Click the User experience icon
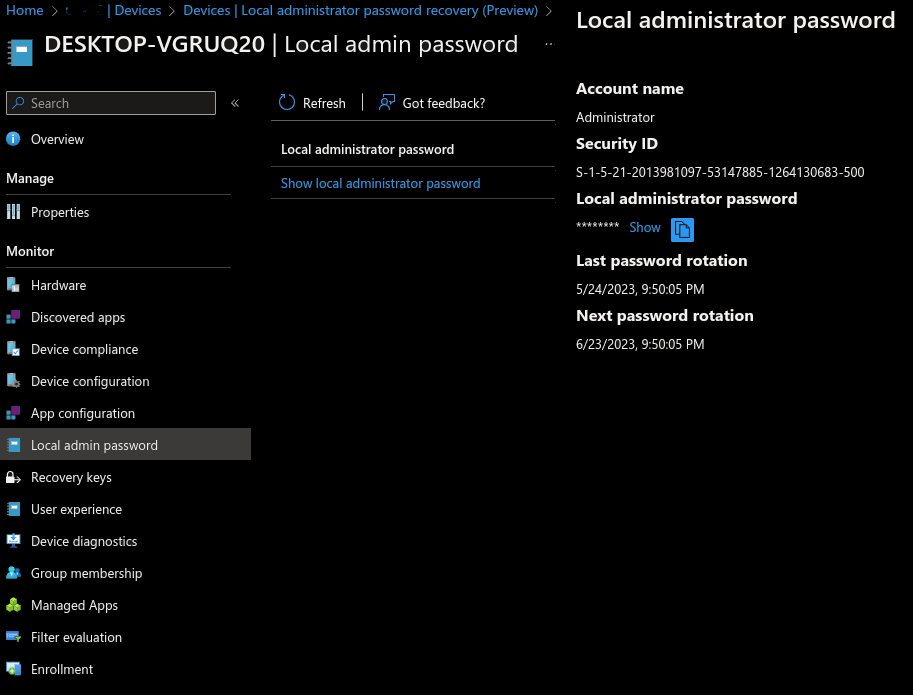The width and height of the screenshot is (913, 695). (13, 509)
